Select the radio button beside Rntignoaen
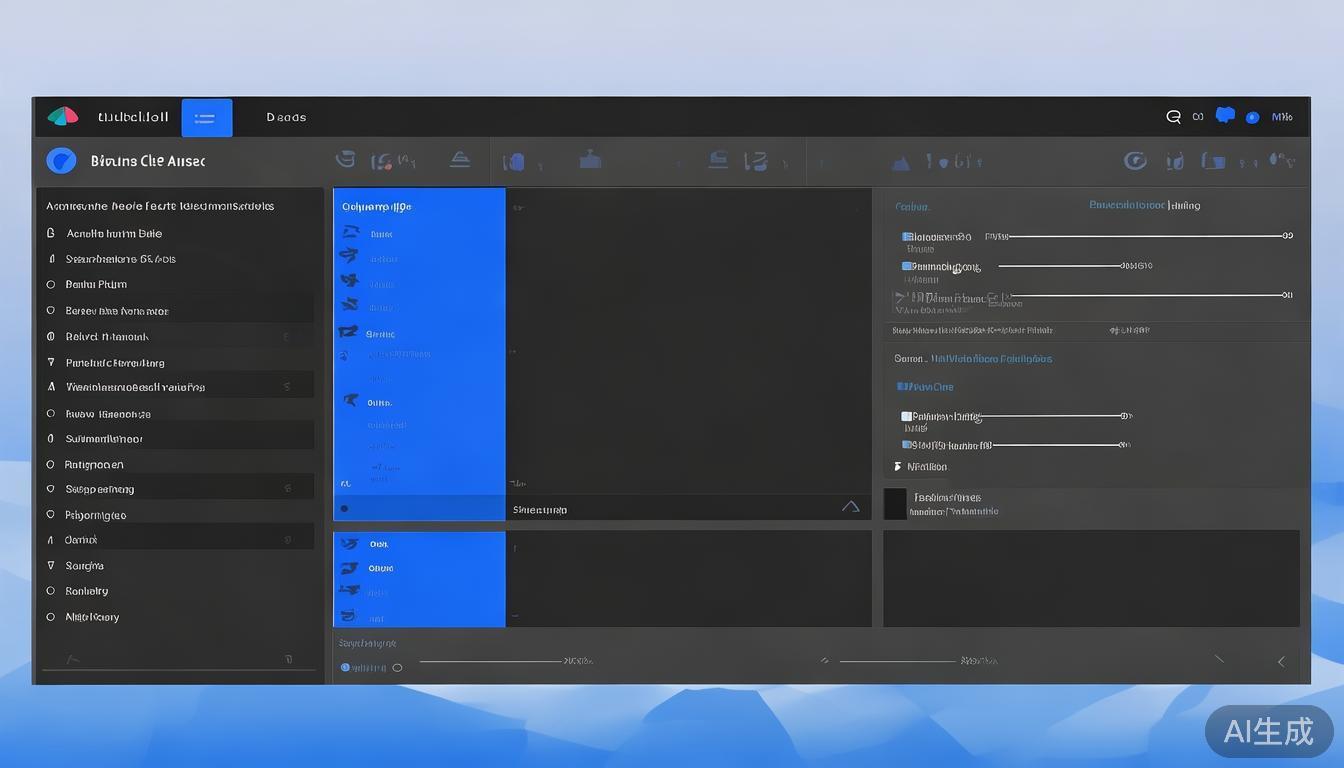 [x=51, y=465]
